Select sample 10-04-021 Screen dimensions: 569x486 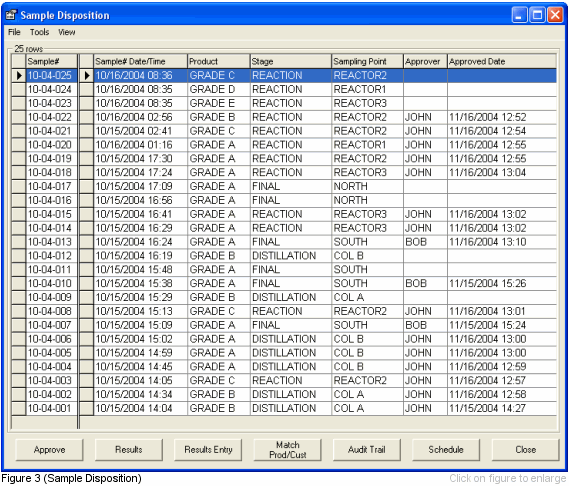click(x=52, y=131)
